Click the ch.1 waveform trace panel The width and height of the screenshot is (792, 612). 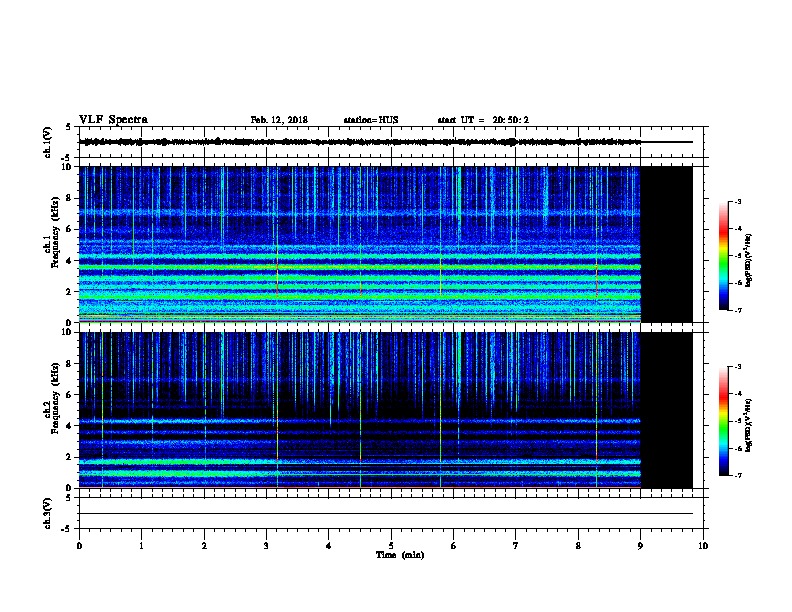393,142
